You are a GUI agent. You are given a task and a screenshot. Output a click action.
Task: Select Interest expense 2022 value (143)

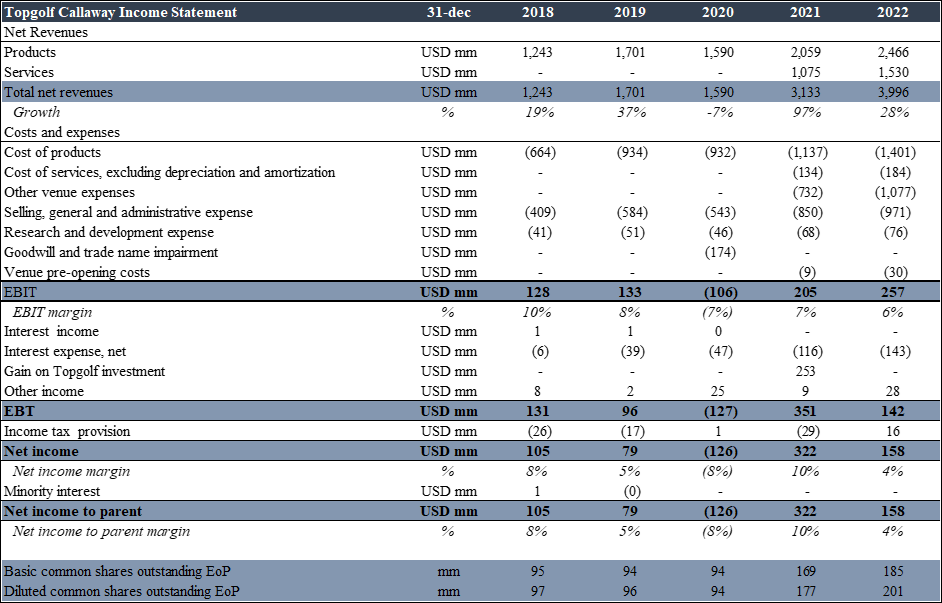tap(895, 351)
